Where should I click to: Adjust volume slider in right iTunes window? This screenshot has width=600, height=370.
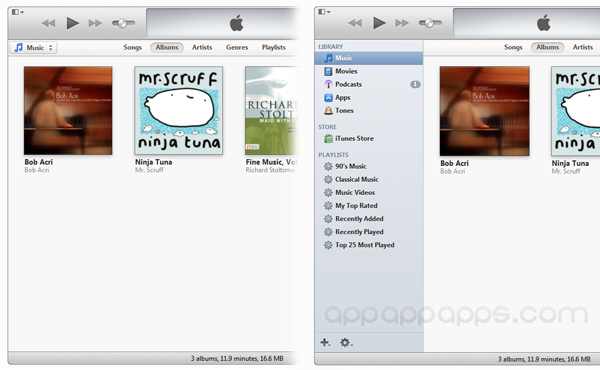(x=430, y=23)
